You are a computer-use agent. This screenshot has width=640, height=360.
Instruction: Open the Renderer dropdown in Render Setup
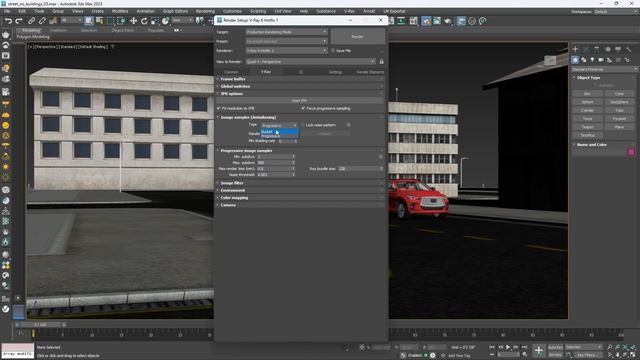coord(287,51)
